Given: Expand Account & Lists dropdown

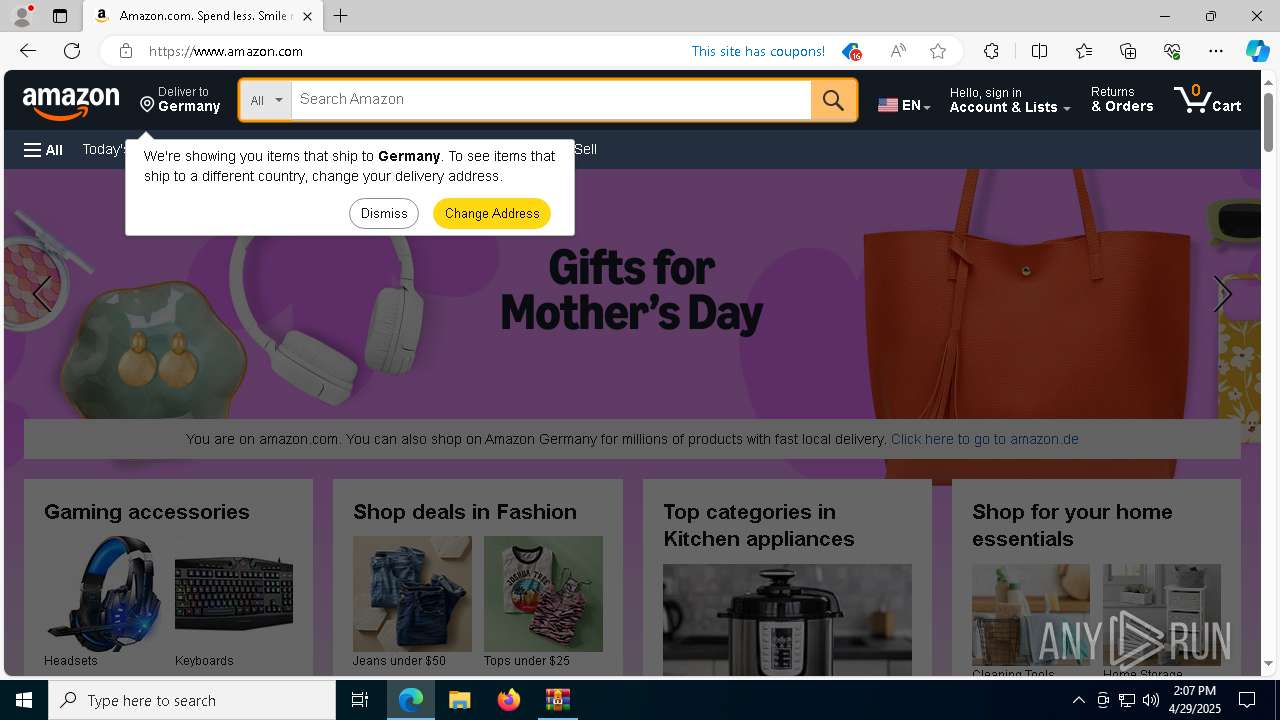Looking at the screenshot, I should click(x=1010, y=100).
